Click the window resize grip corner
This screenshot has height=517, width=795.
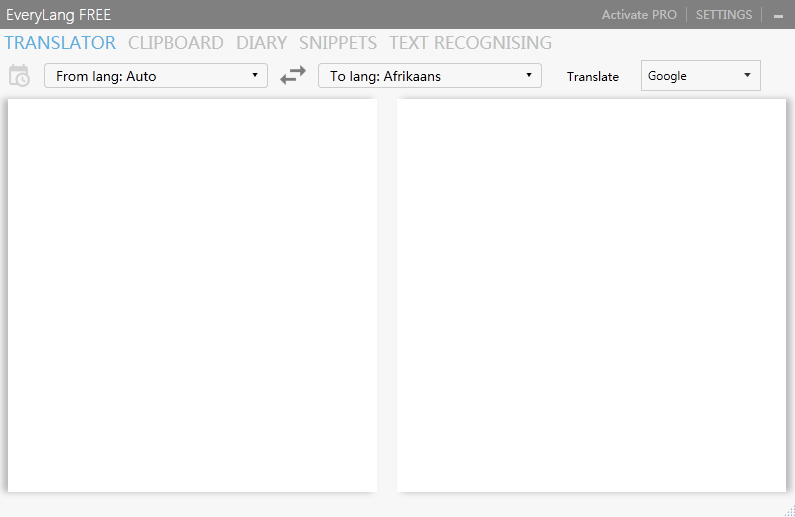pyautogui.click(x=789, y=511)
